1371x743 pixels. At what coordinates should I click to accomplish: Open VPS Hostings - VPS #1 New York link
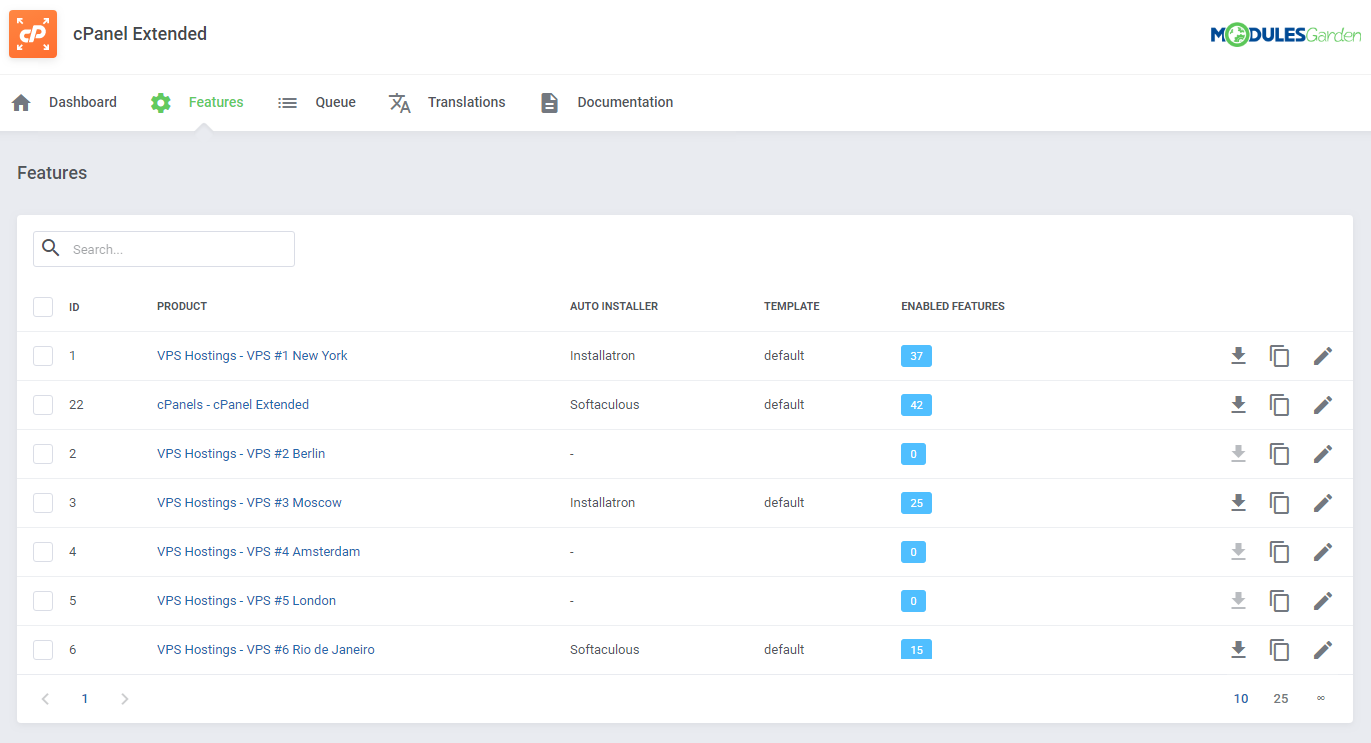click(252, 355)
